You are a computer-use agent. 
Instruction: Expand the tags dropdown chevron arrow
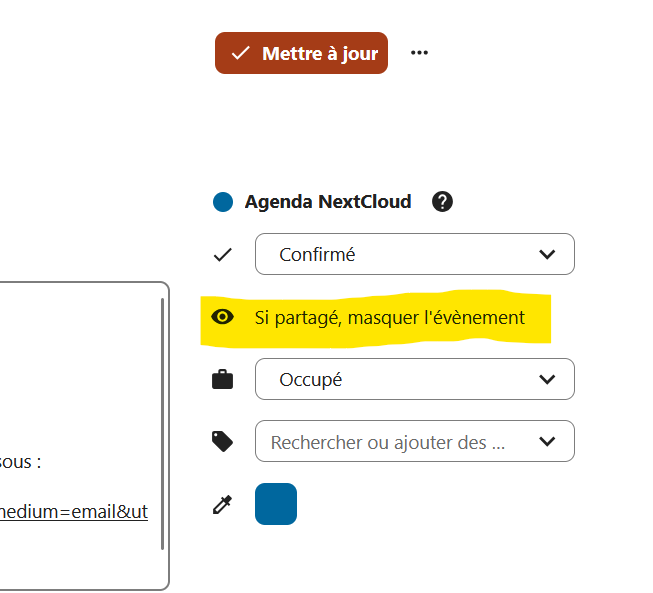pos(547,442)
